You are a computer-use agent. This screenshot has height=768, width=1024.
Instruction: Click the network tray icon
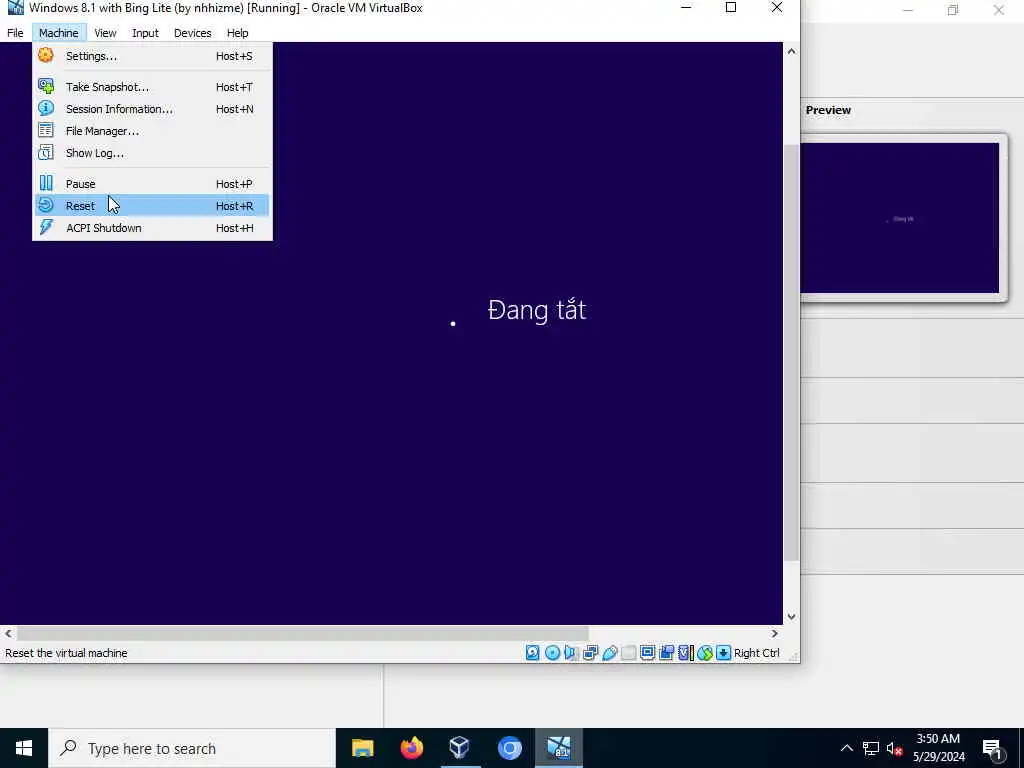[x=871, y=748]
